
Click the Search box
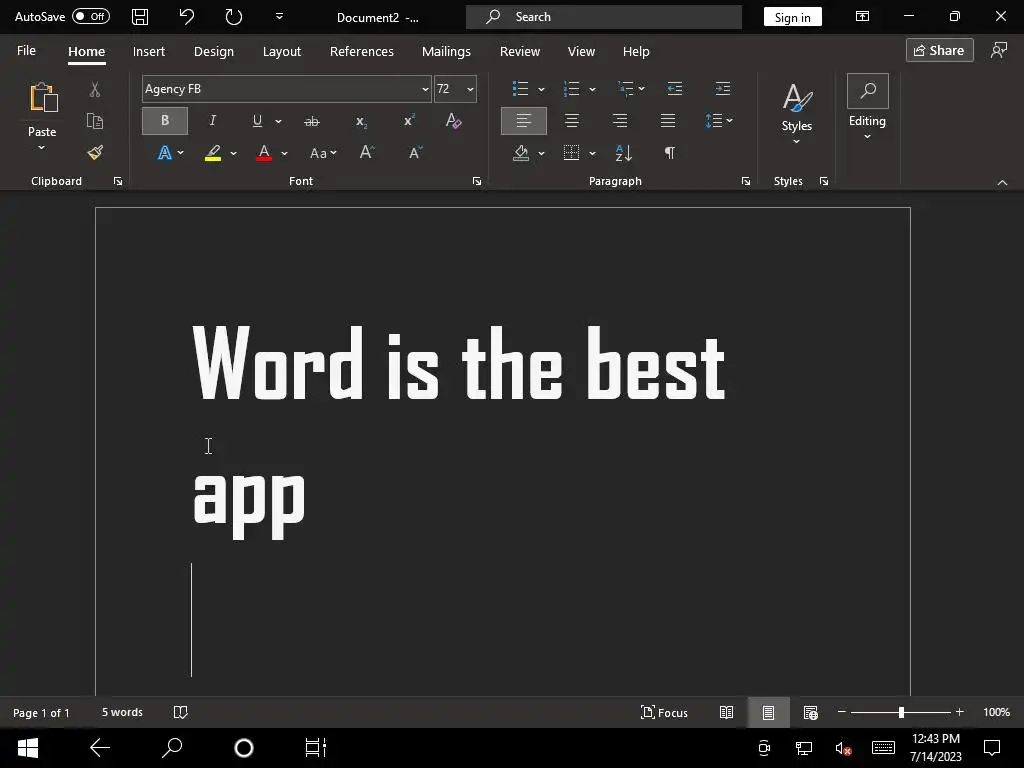click(x=603, y=17)
